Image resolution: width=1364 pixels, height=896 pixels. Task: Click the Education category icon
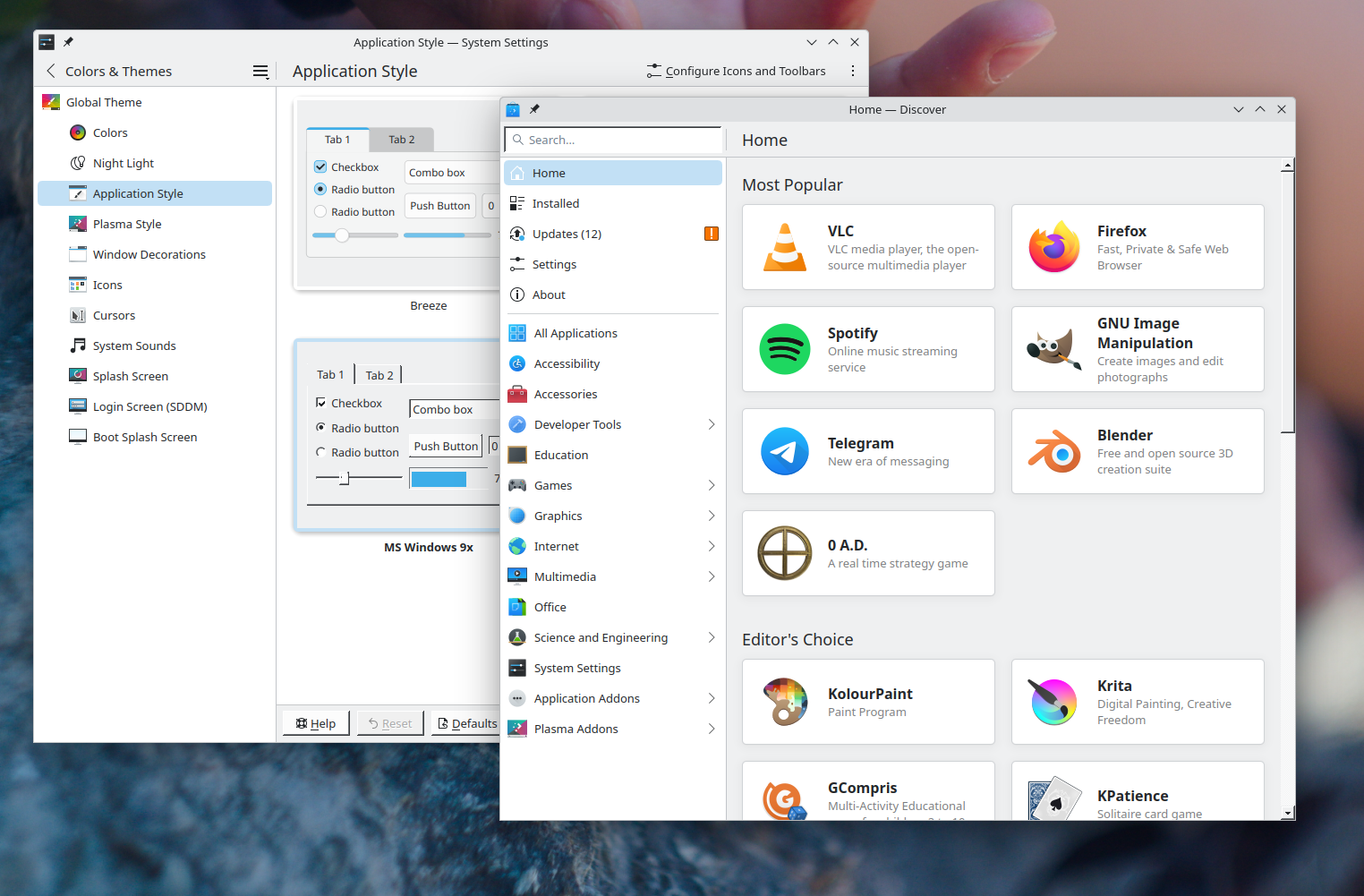coord(517,455)
